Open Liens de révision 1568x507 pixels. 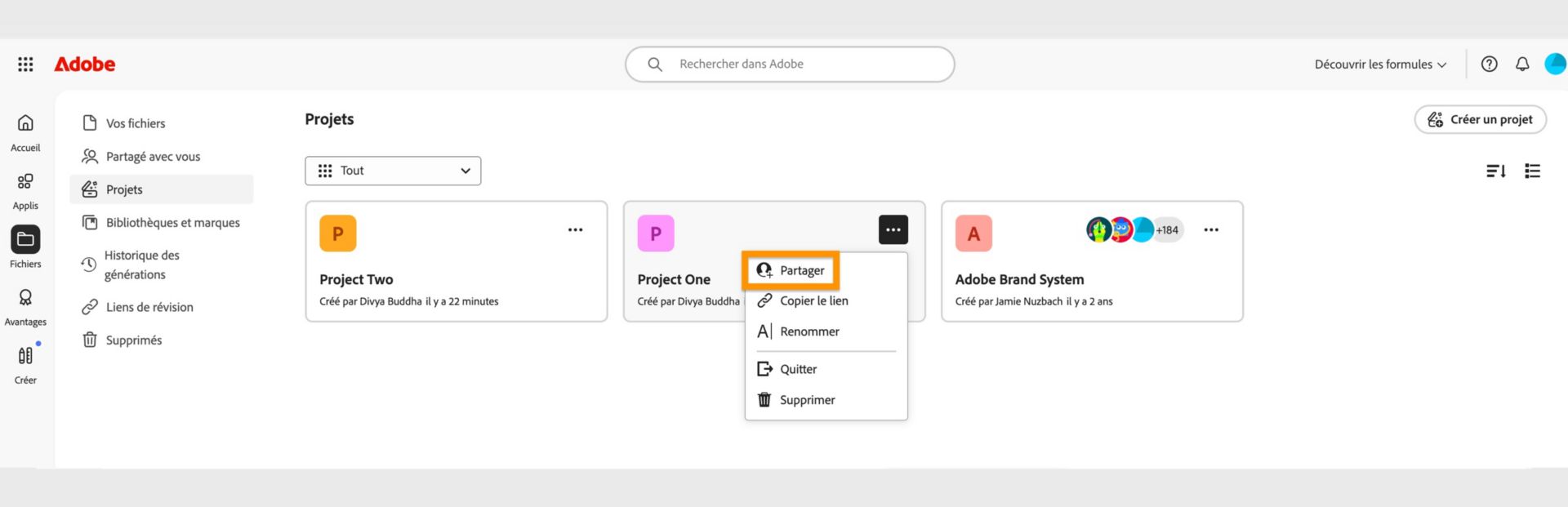[x=162, y=307]
